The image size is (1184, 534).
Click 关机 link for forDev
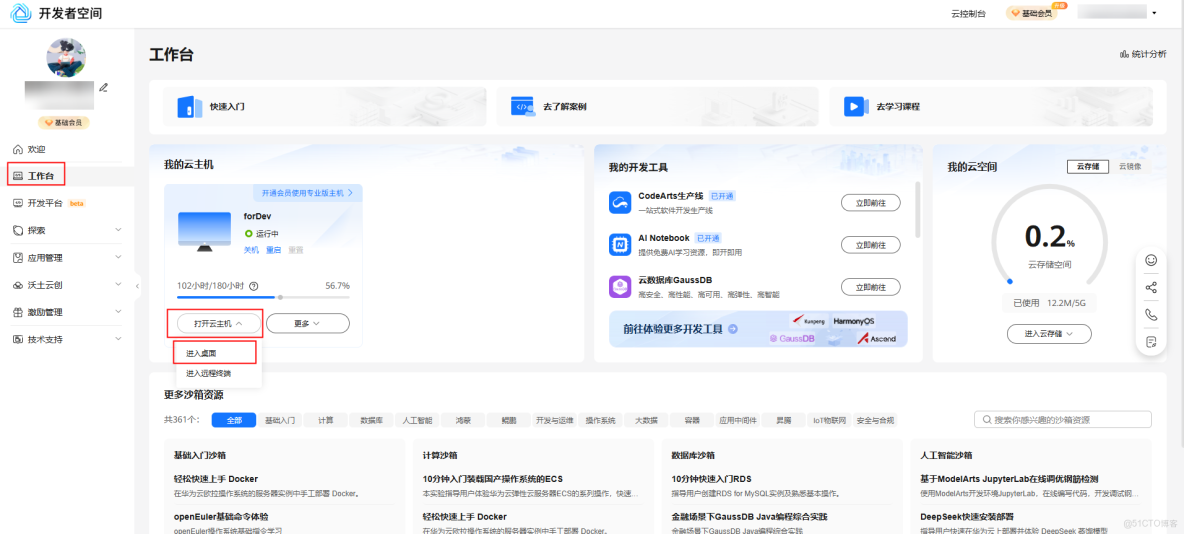tap(251, 249)
